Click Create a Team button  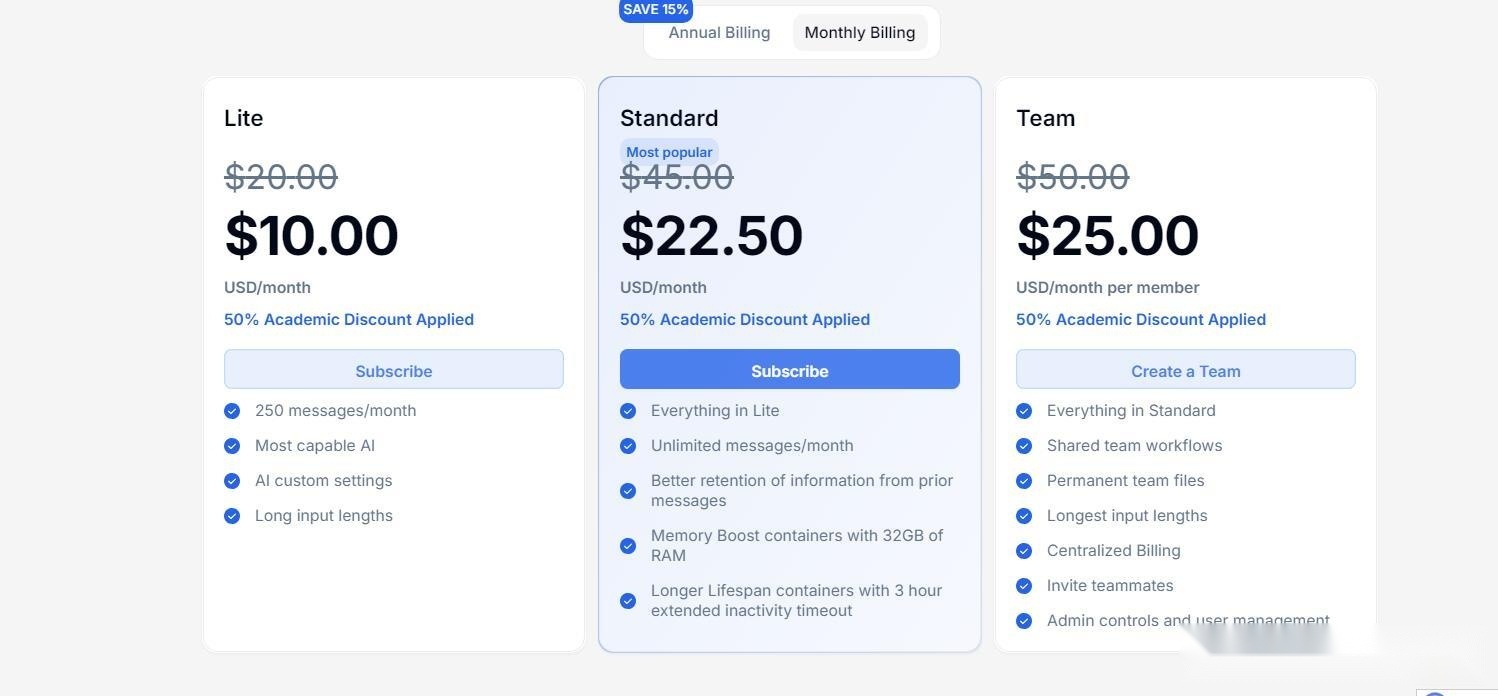(1186, 369)
